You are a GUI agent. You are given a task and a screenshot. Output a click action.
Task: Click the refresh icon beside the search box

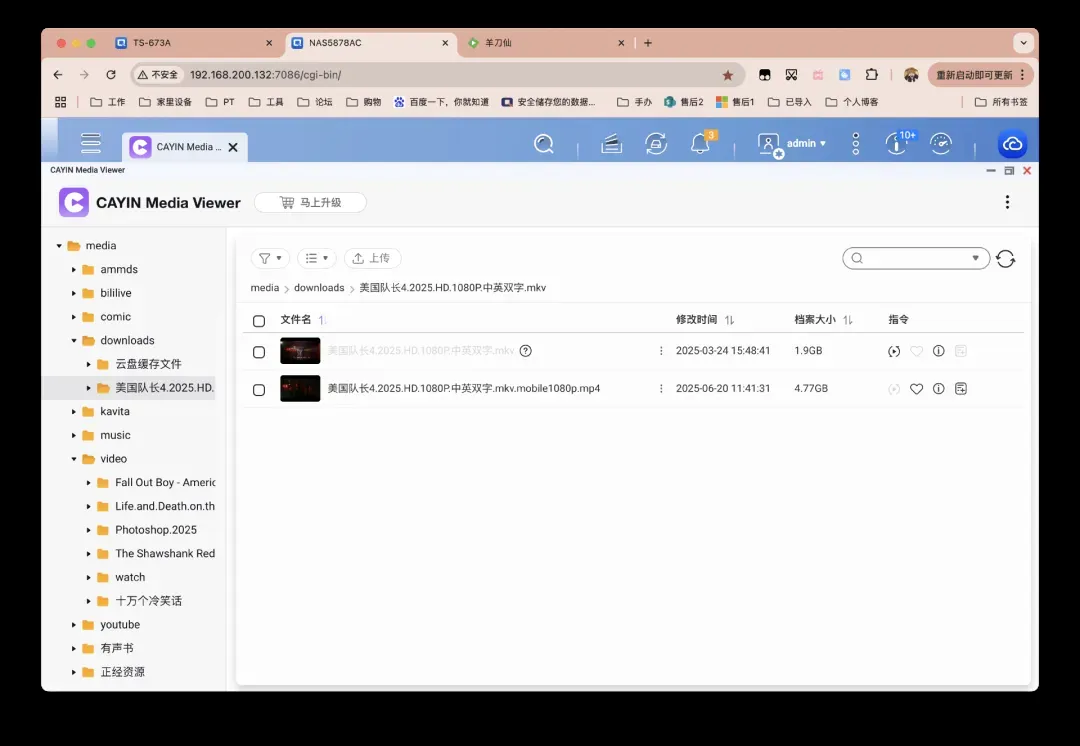pyautogui.click(x=1006, y=259)
